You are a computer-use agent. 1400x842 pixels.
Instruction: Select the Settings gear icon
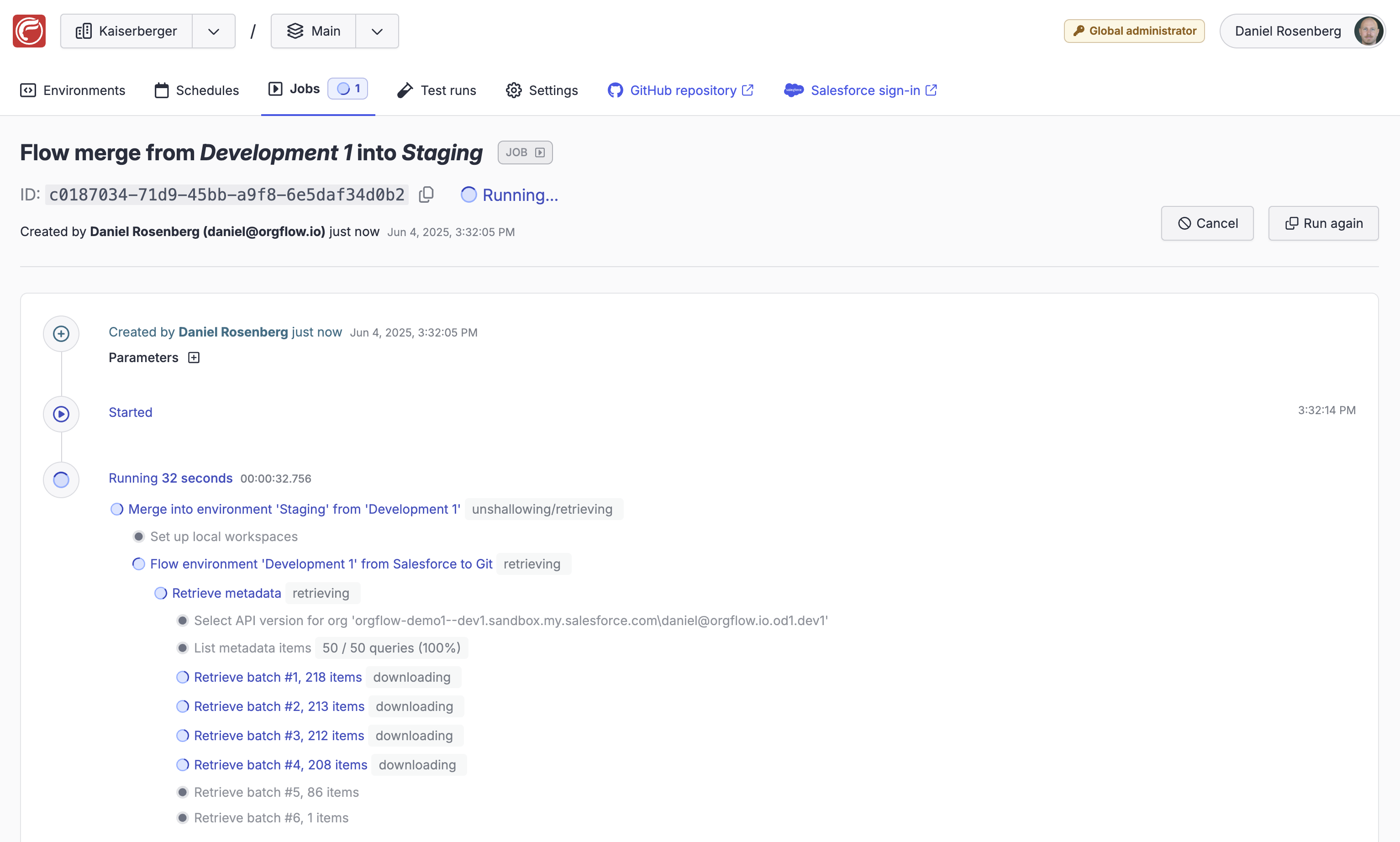pyautogui.click(x=513, y=89)
